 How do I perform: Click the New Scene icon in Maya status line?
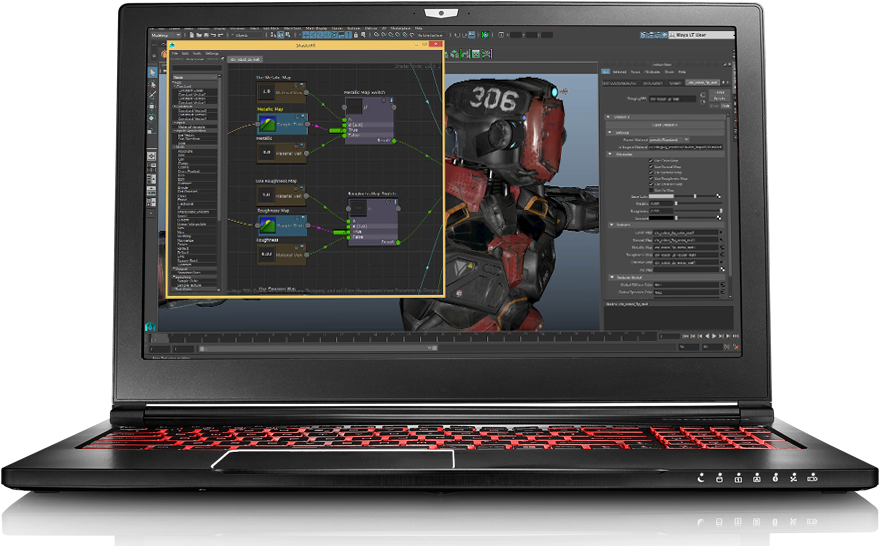(x=192, y=35)
